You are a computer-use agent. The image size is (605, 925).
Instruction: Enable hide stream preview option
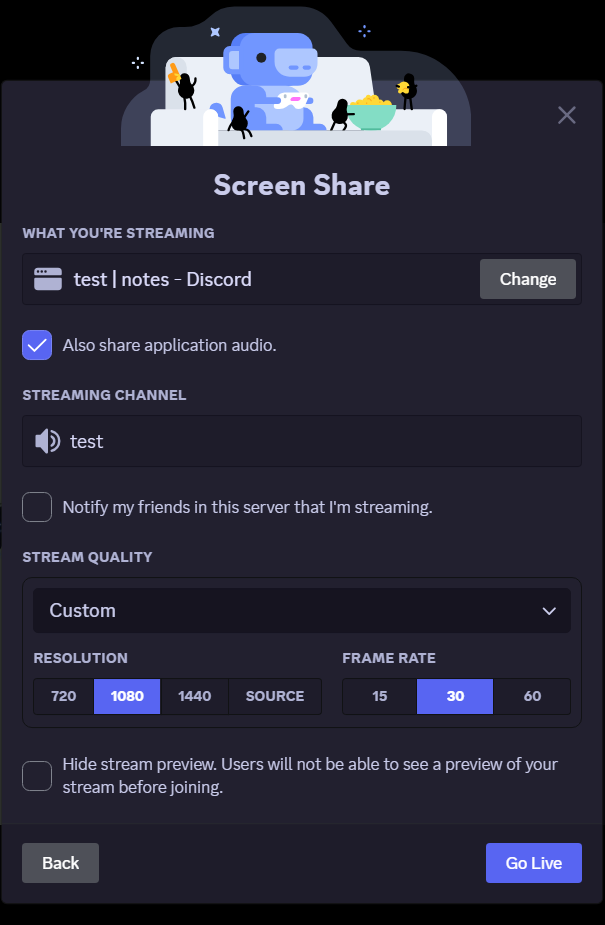(x=37, y=775)
